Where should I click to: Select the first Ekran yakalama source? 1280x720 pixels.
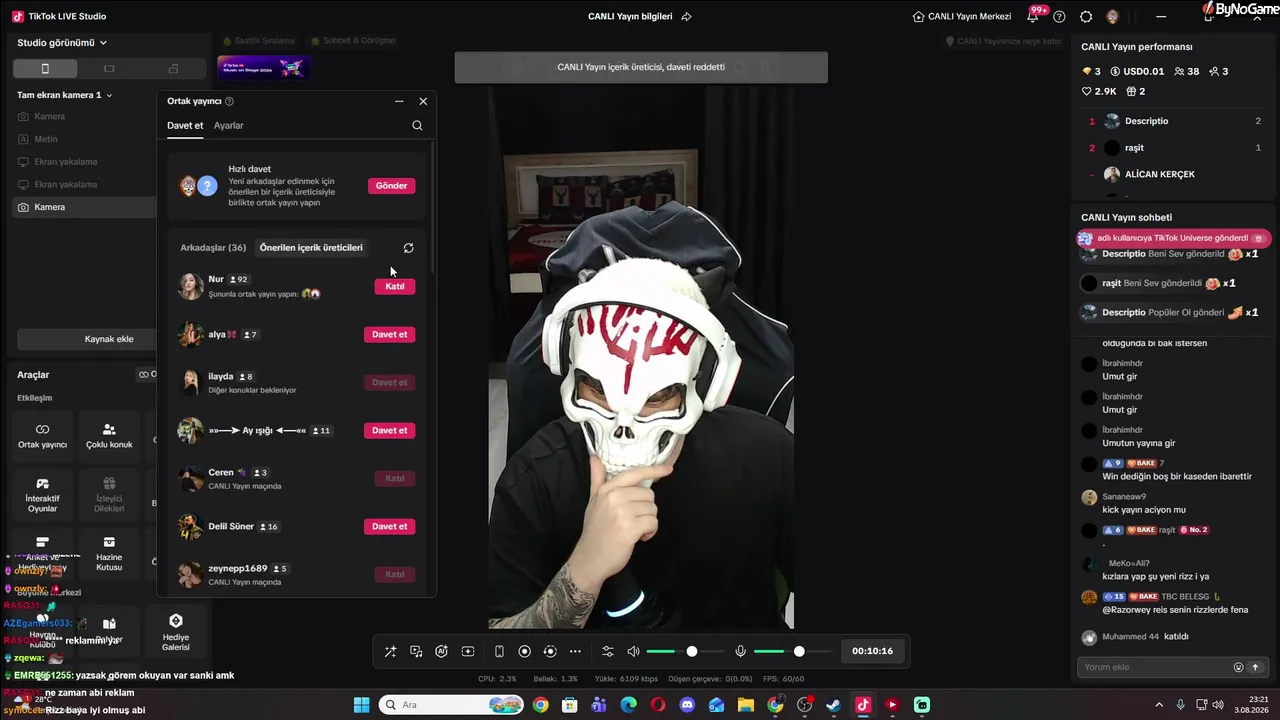pos(85,162)
